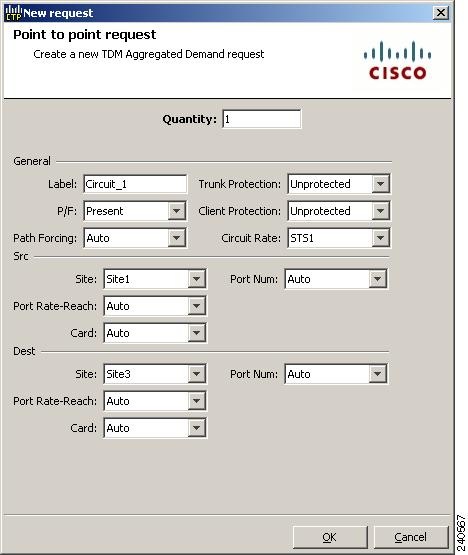Open the Dest Card dropdown
The width and height of the screenshot is (468, 555).
[155, 428]
